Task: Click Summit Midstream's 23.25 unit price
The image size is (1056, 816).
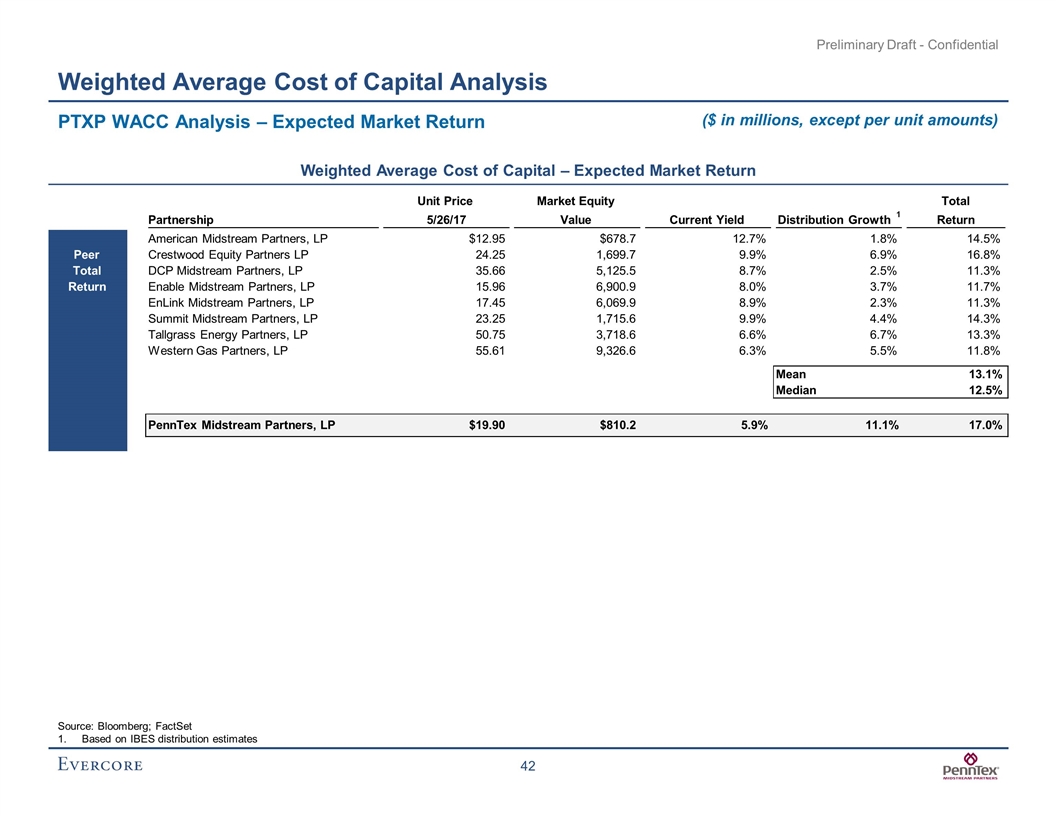Action: pyautogui.click(x=490, y=318)
